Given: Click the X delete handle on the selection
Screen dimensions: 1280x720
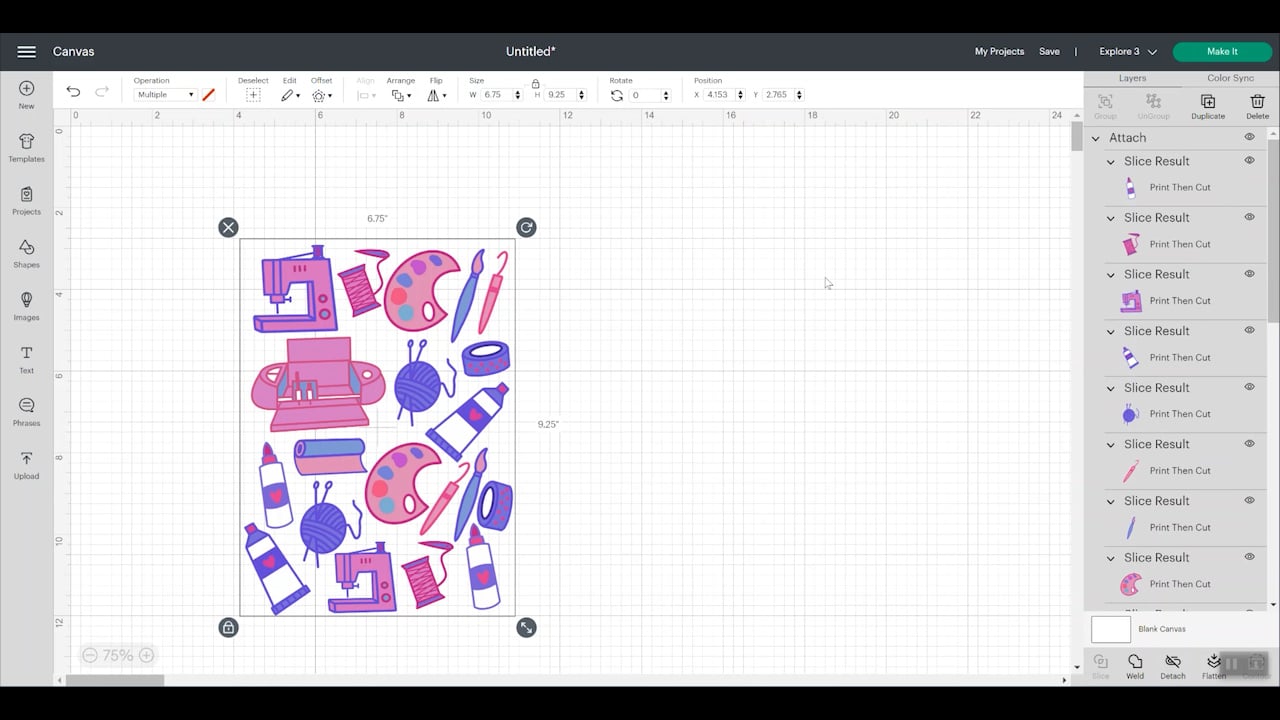Looking at the screenshot, I should (x=228, y=227).
